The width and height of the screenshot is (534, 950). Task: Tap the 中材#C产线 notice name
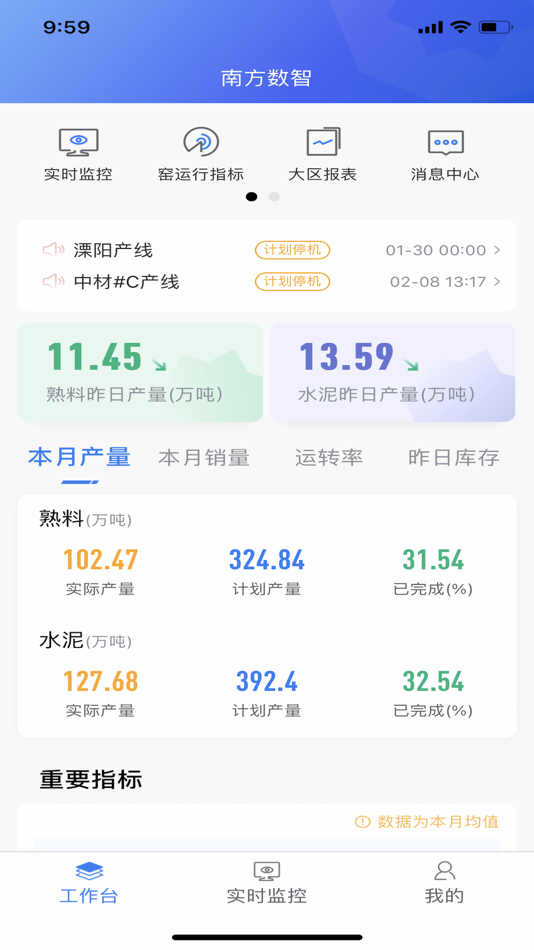pos(127,281)
